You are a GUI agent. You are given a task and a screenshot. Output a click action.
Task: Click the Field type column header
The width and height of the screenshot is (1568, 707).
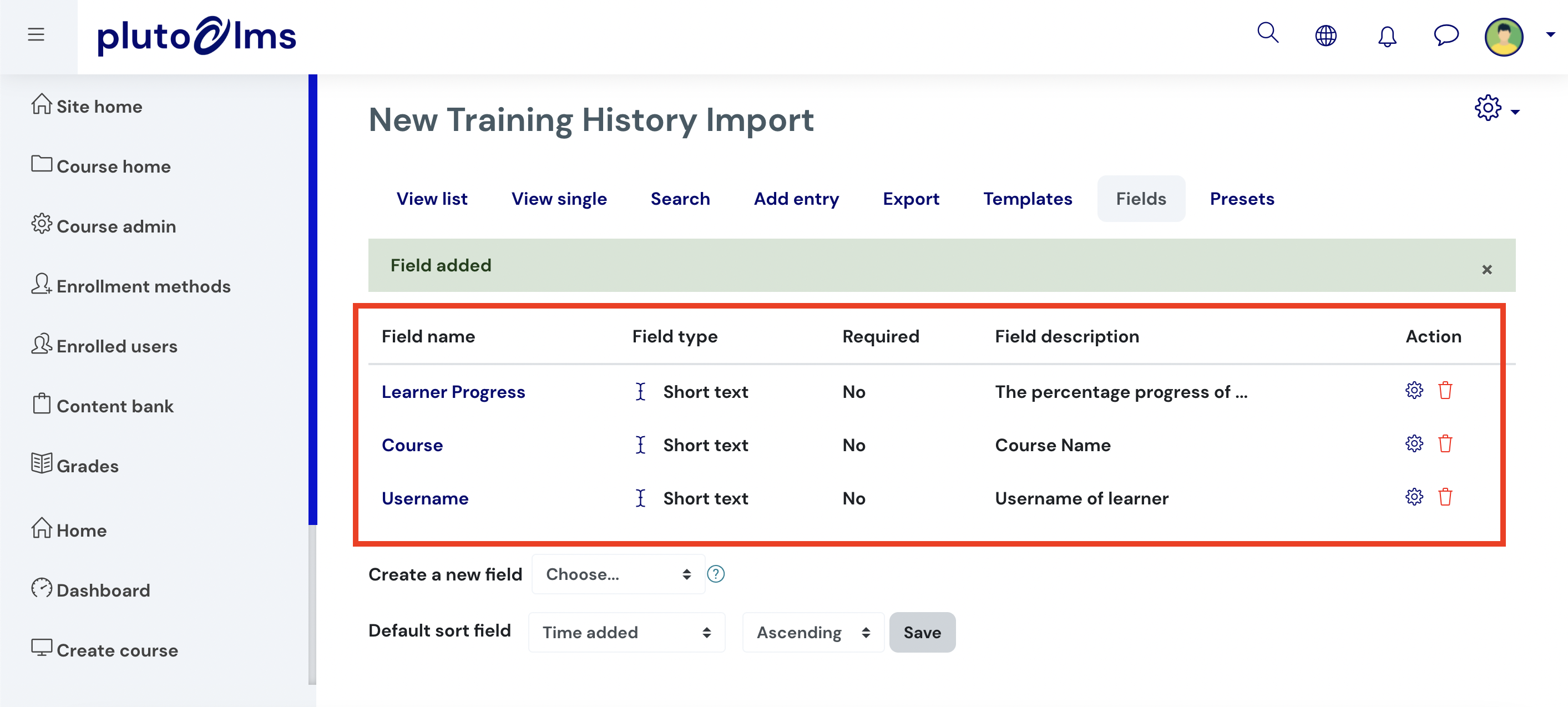point(675,336)
